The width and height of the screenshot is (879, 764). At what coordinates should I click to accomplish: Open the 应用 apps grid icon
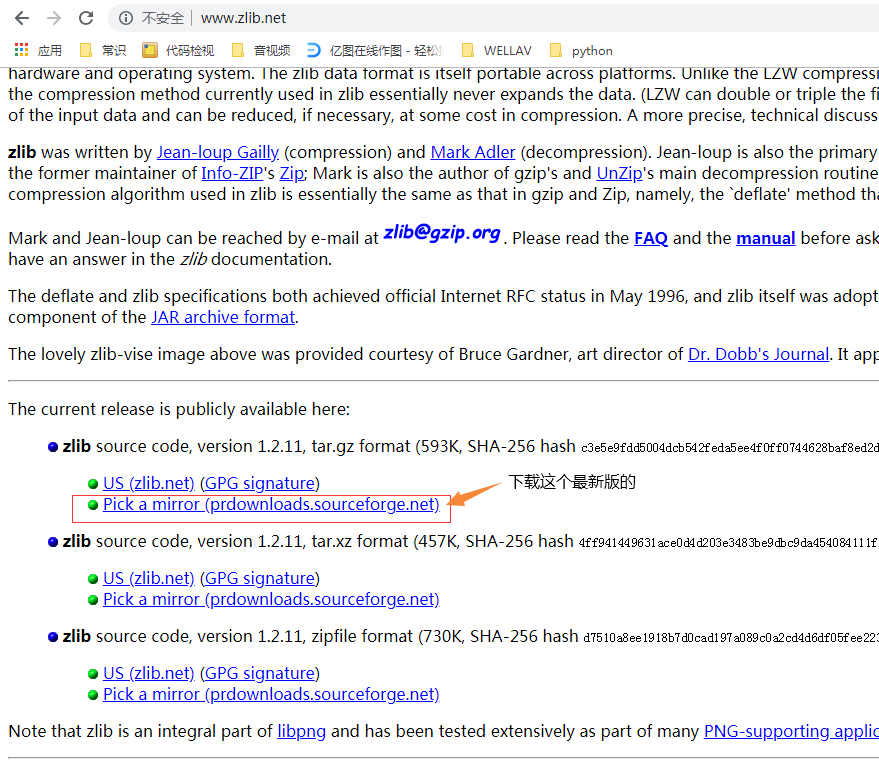pyautogui.click(x=21, y=50)
